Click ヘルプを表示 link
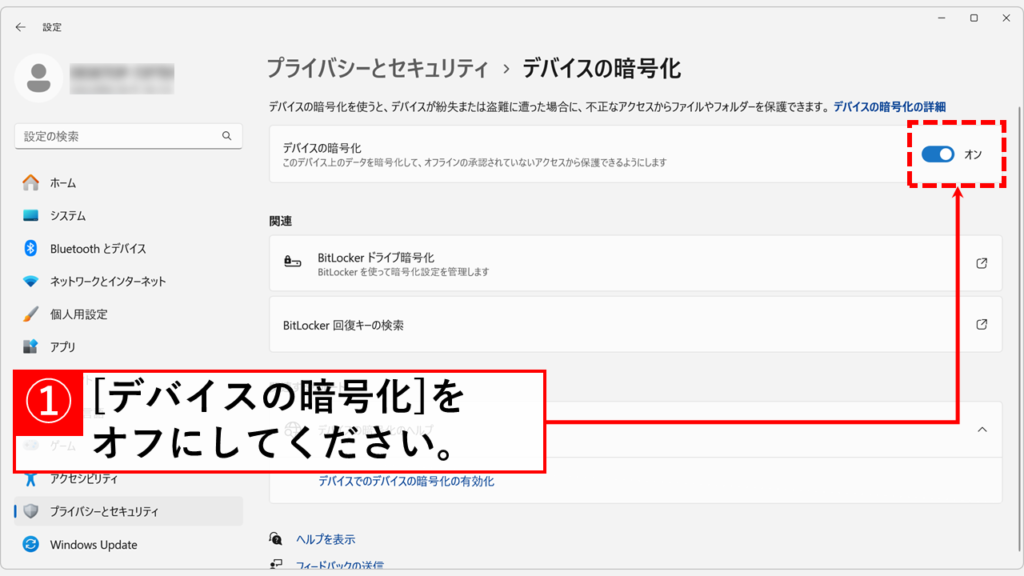 click(x=325, y=539)
